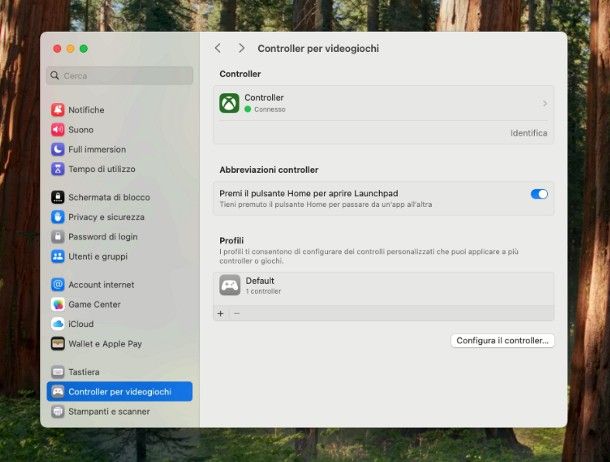This screenshot has width=610, height=462.
Task: Click the Game Center colorful icon
Action: click(58, 304)
